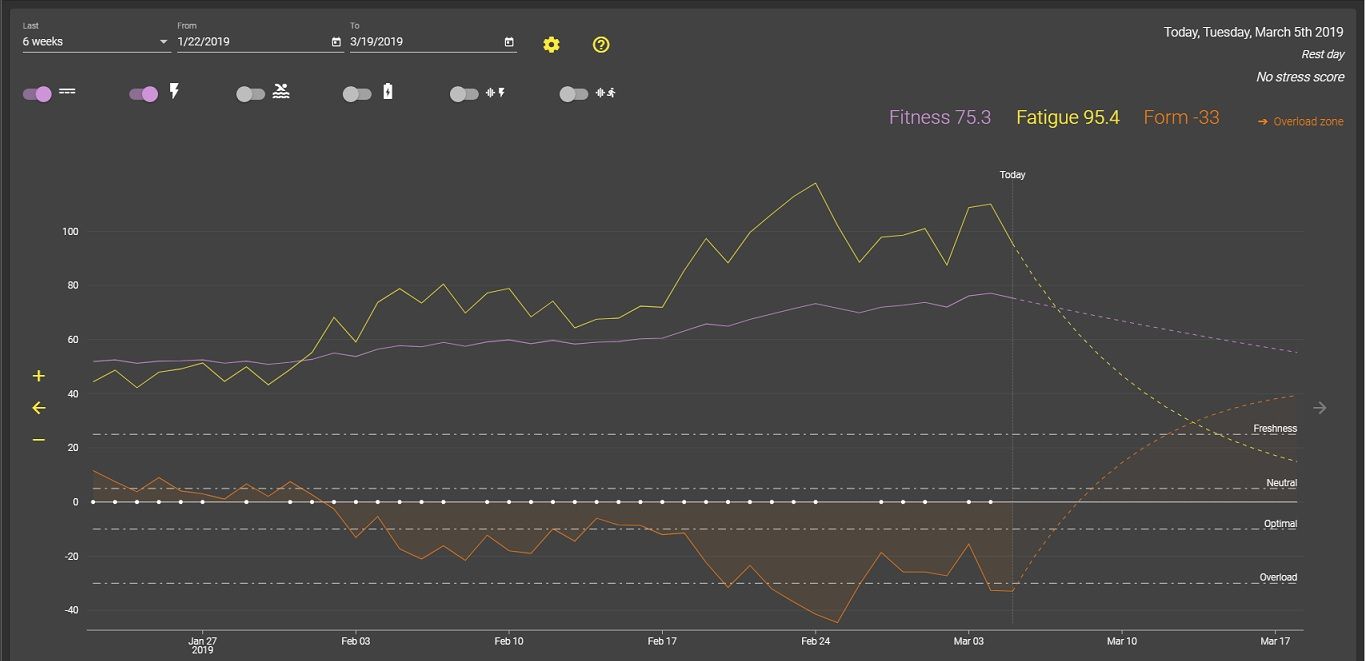
Task: Click the yellow left arrow to shift period back
Action: pyautogui.click(x=39, y=408)
